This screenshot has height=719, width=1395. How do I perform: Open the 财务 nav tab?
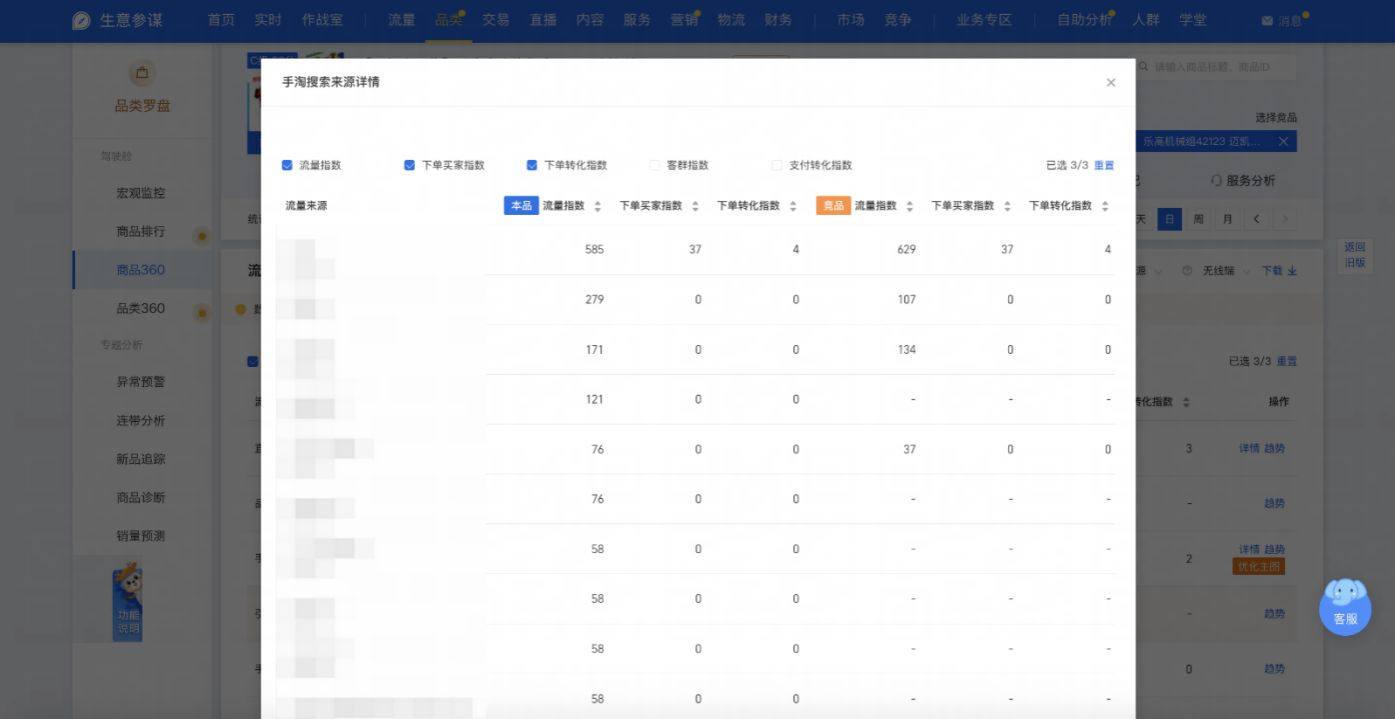[x=778, y=20]
